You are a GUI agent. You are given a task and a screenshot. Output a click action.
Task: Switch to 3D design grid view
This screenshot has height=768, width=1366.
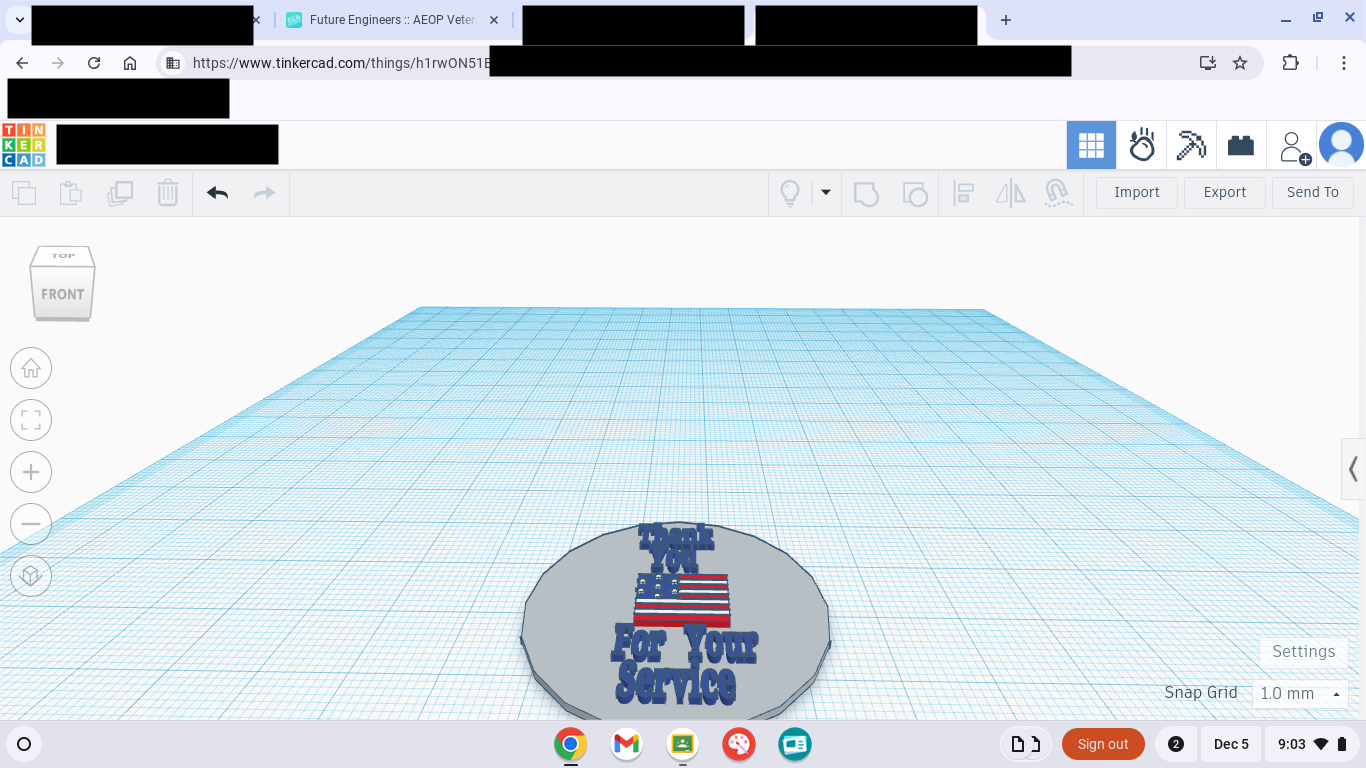click(x=1091, y=146)
